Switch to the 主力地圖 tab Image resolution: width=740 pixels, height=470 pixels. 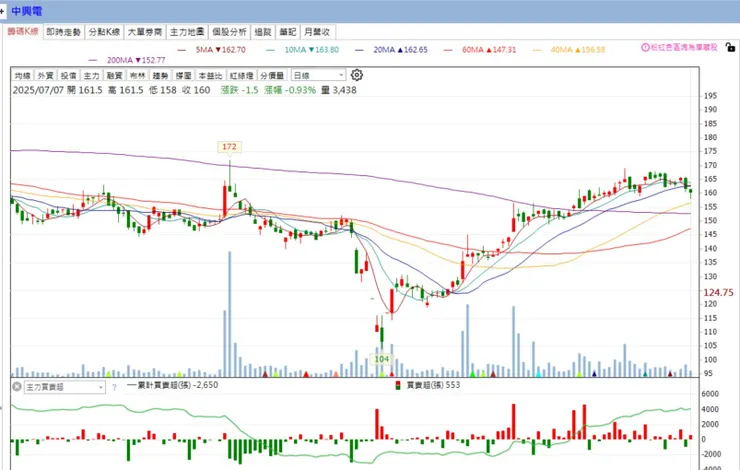187,32
